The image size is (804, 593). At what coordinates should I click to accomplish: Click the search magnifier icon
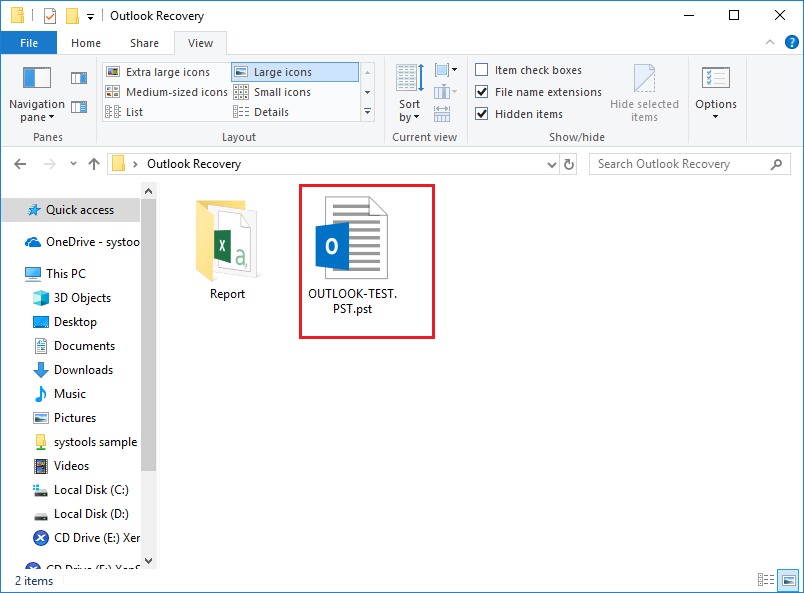(776, 164)
